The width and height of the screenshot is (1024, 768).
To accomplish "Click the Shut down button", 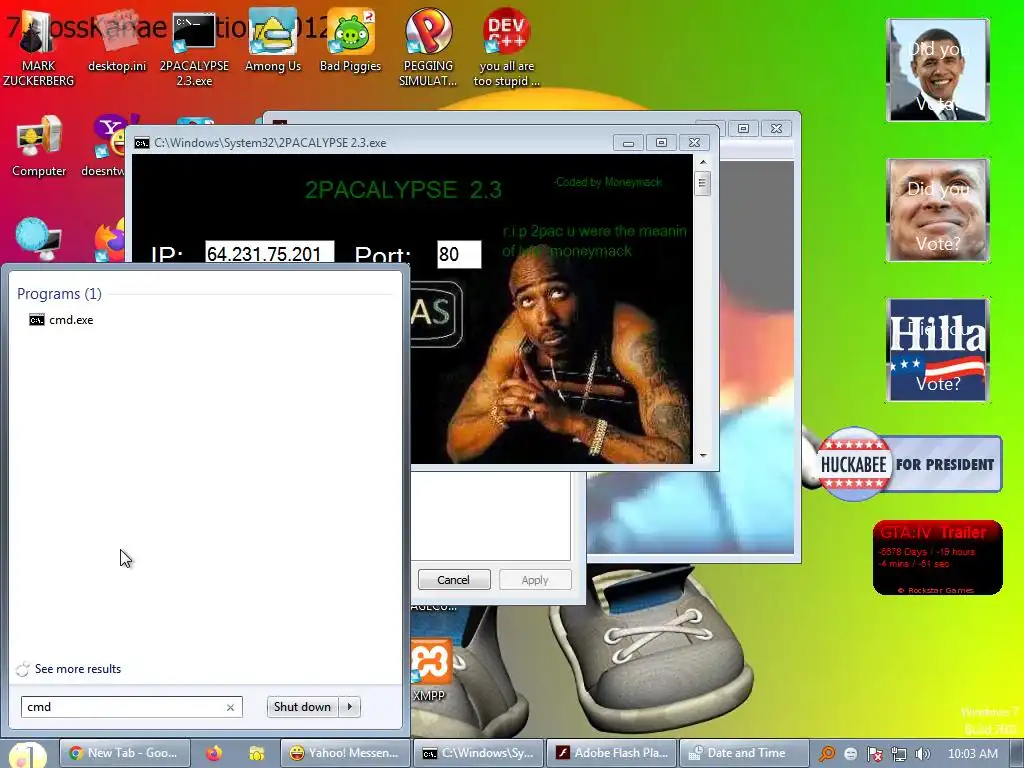I will [x=302, y=707].
